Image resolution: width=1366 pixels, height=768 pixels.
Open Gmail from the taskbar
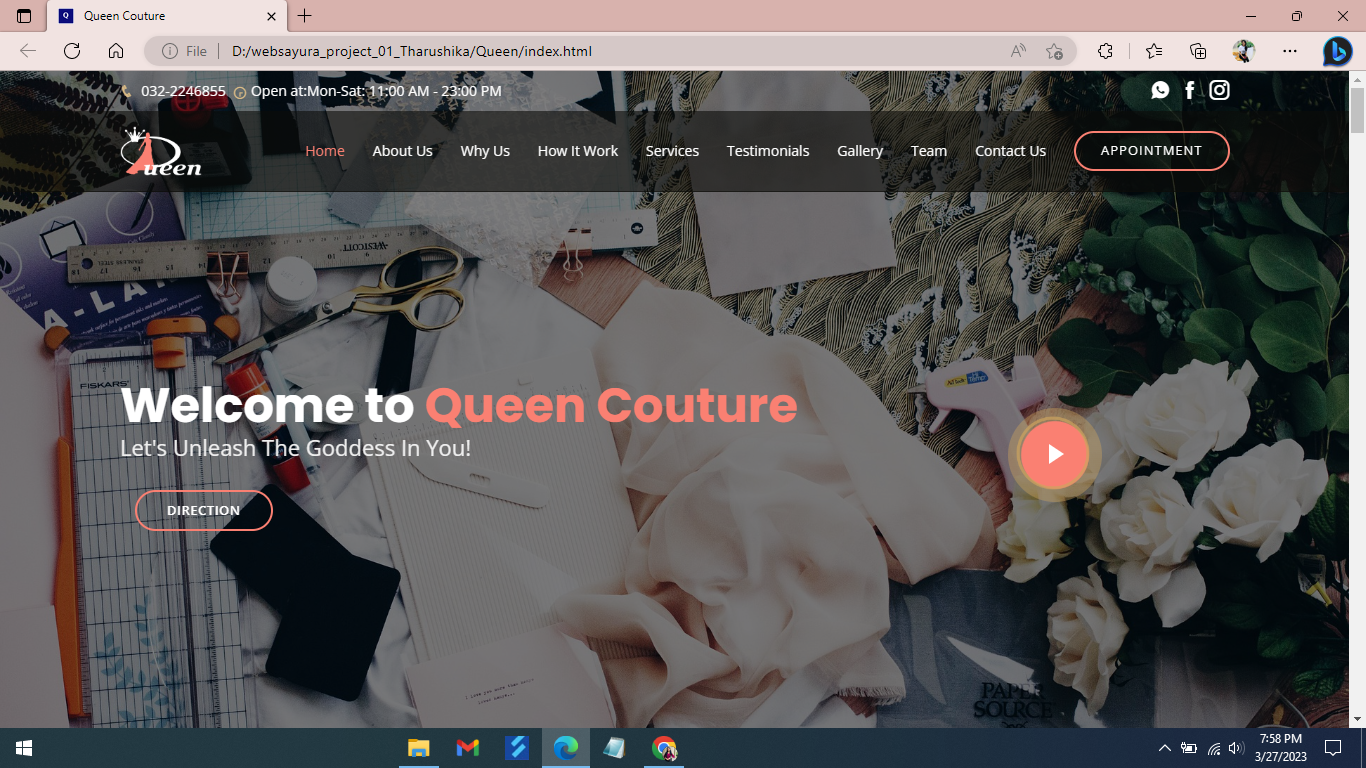pyautogui.click(x=467, y=747)
